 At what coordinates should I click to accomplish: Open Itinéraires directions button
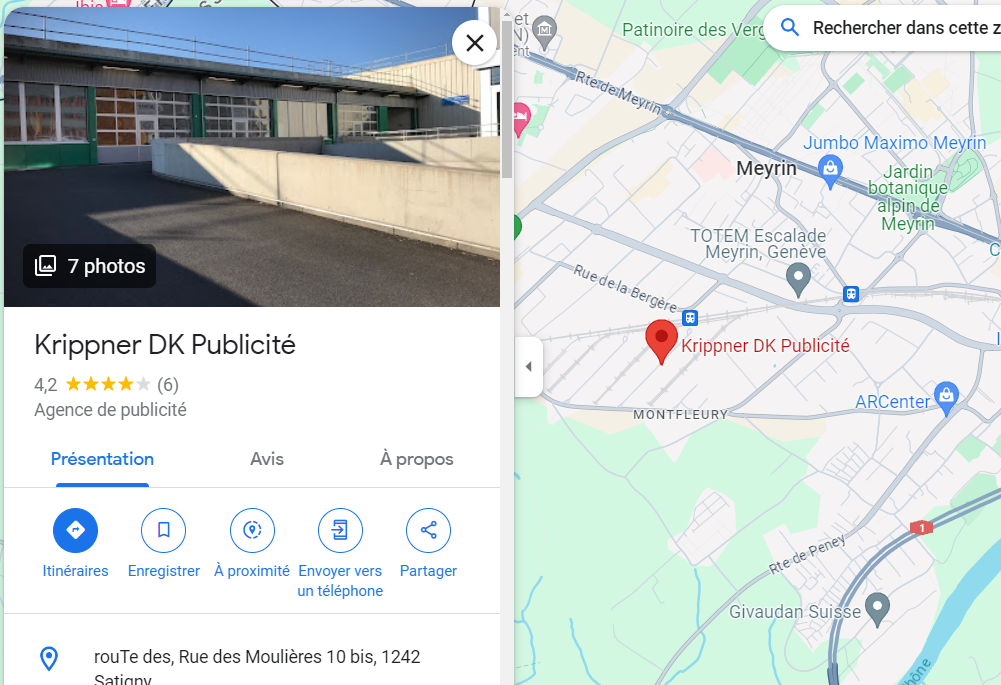pos(75,530)
